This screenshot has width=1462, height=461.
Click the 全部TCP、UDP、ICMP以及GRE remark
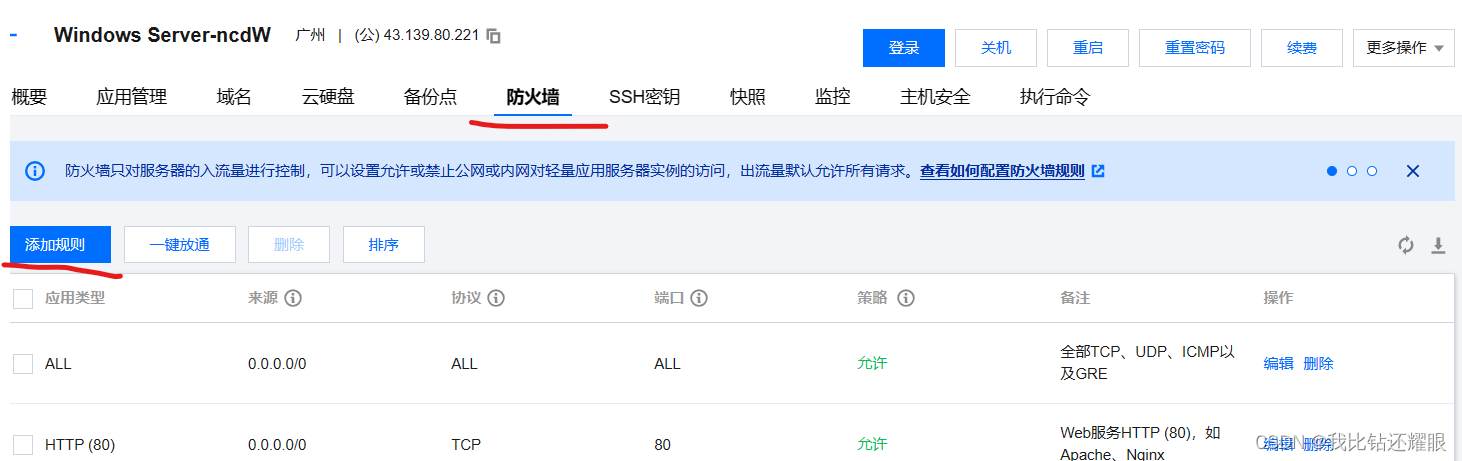coord(1148,363)
